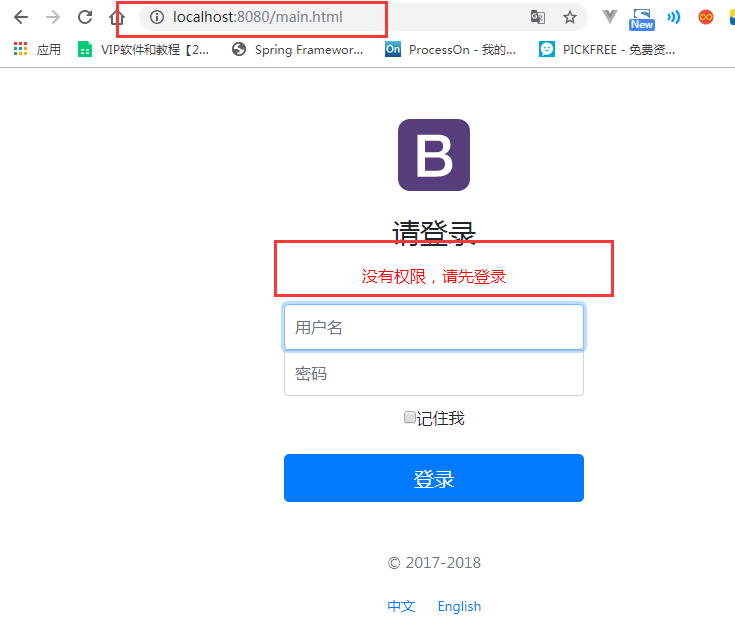Screen dimensions: 735x619
Task: Click the purple Bootstrap B logo
Action: click(434, 155)
